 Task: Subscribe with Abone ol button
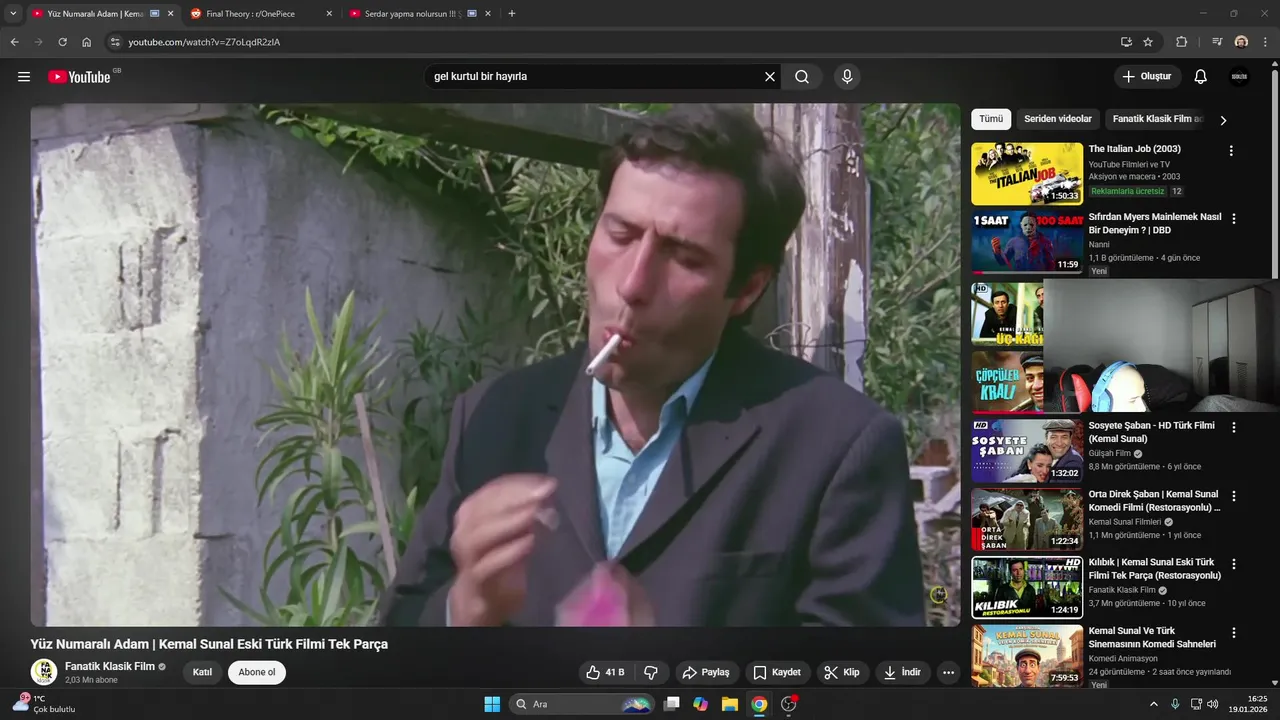point(257,672)
